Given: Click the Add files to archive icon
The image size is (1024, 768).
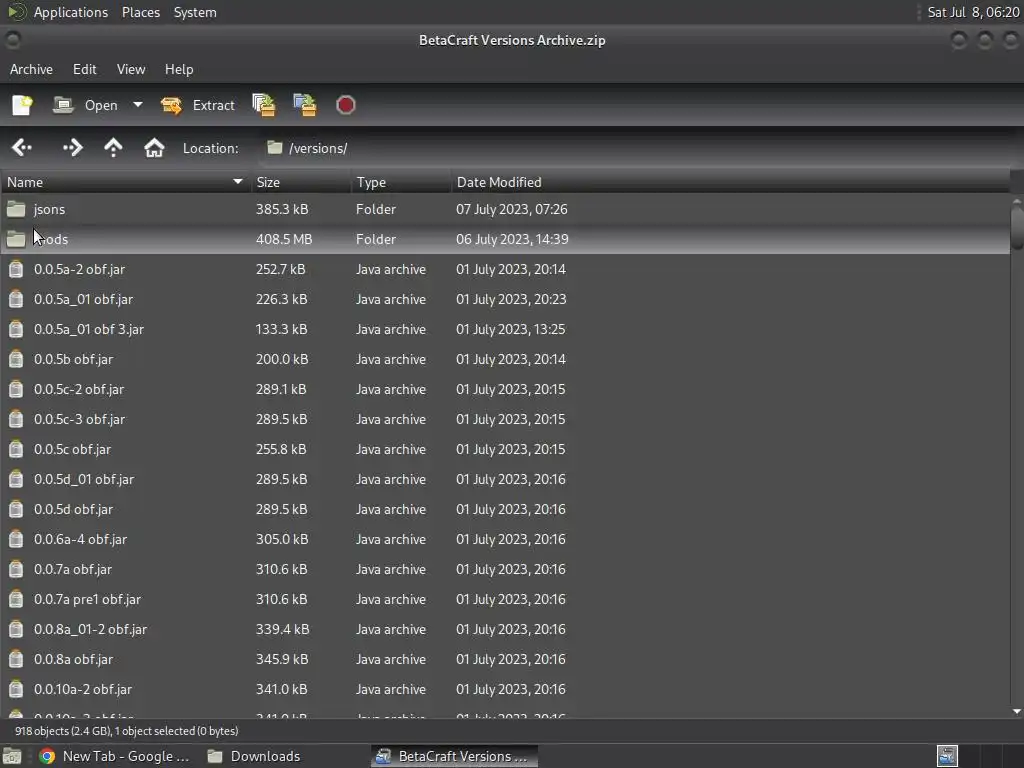Looking at the screenshot, I should click(x=264, y=105).
